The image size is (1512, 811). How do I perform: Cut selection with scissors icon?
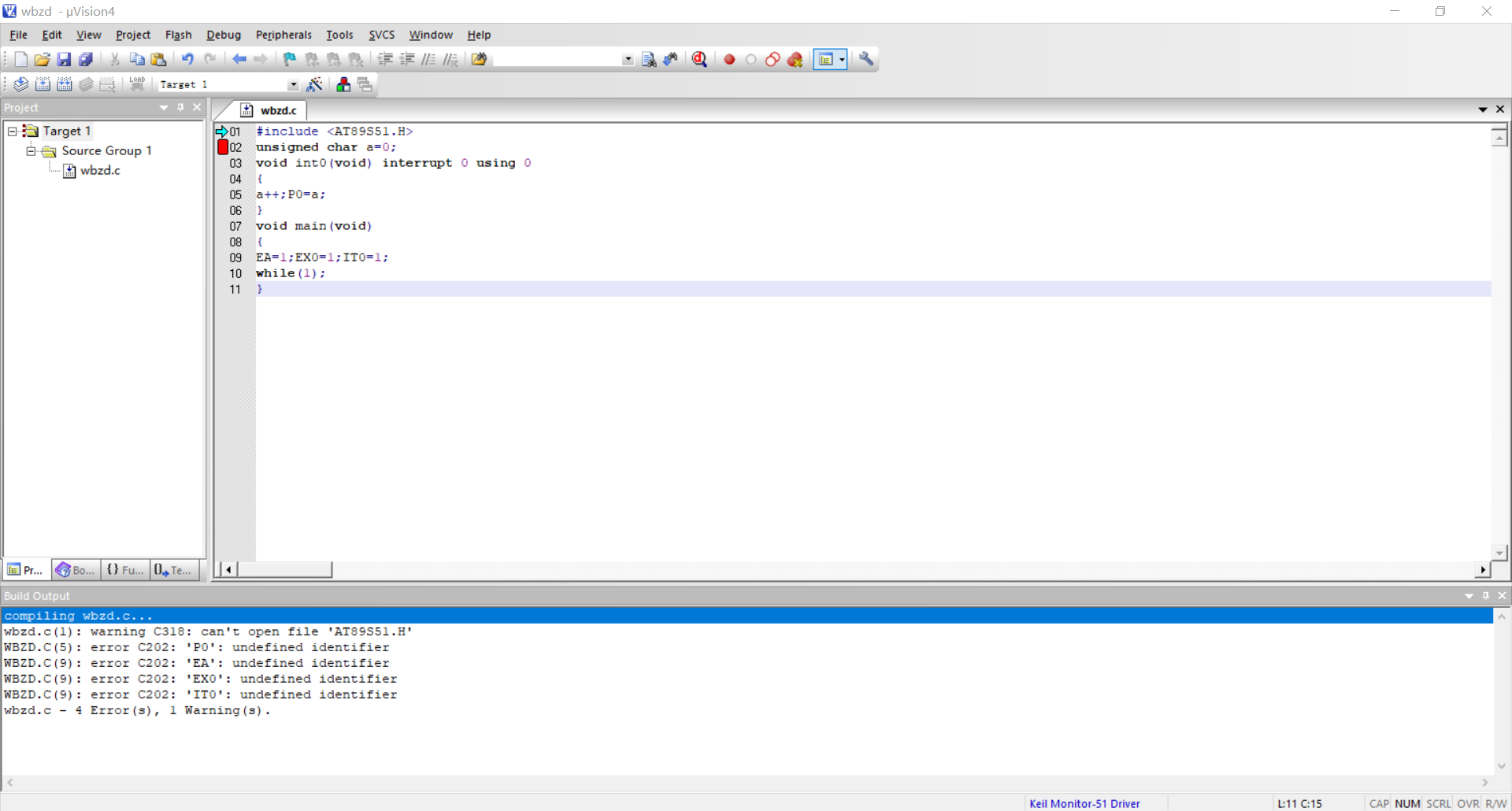tap(115, 59)
